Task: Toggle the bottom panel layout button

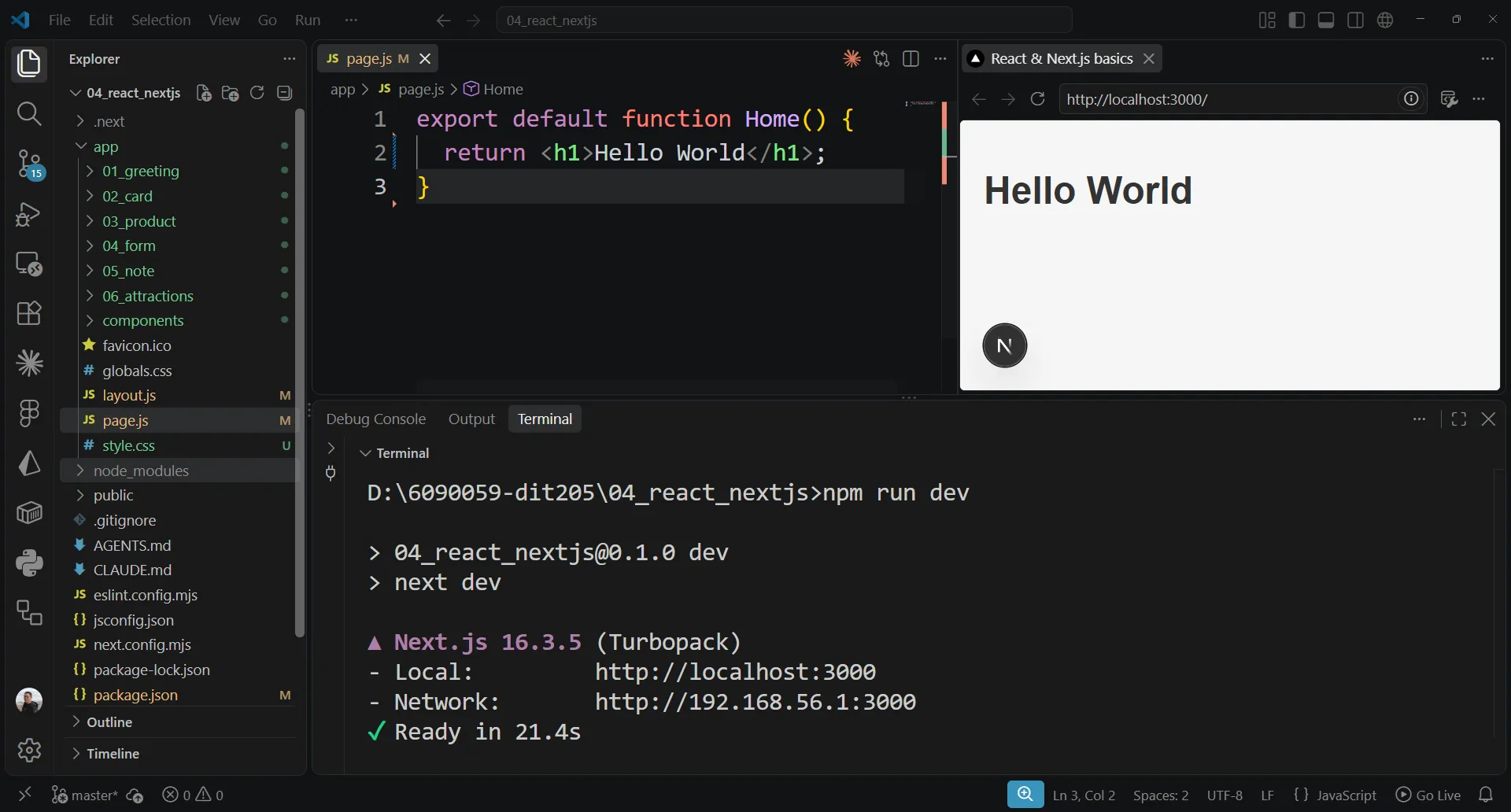Action: pyautogui.click(x=1326, y=20)
